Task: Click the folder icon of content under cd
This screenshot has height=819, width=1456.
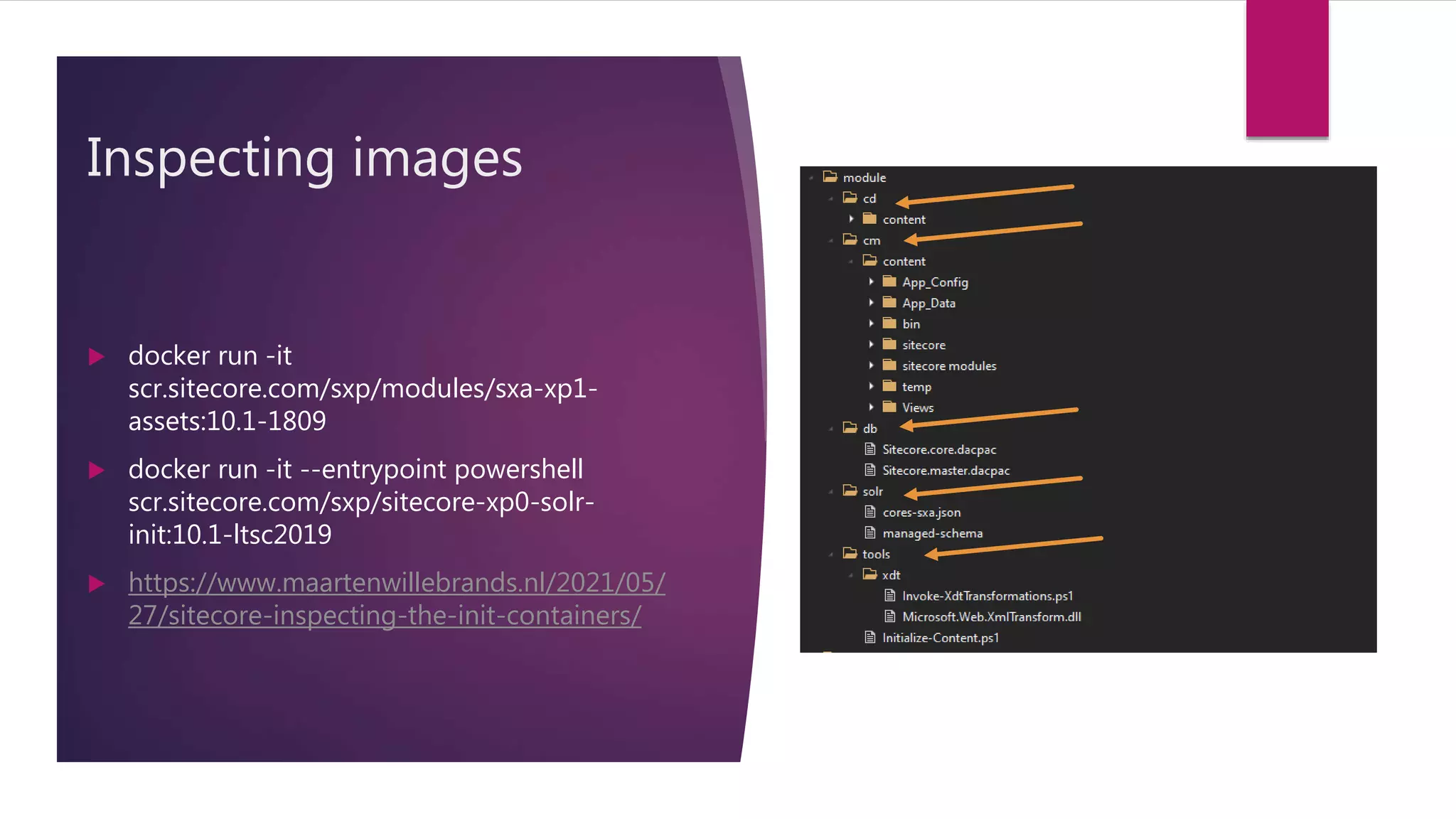Action: pyautogui.click(x=869, y=218)
